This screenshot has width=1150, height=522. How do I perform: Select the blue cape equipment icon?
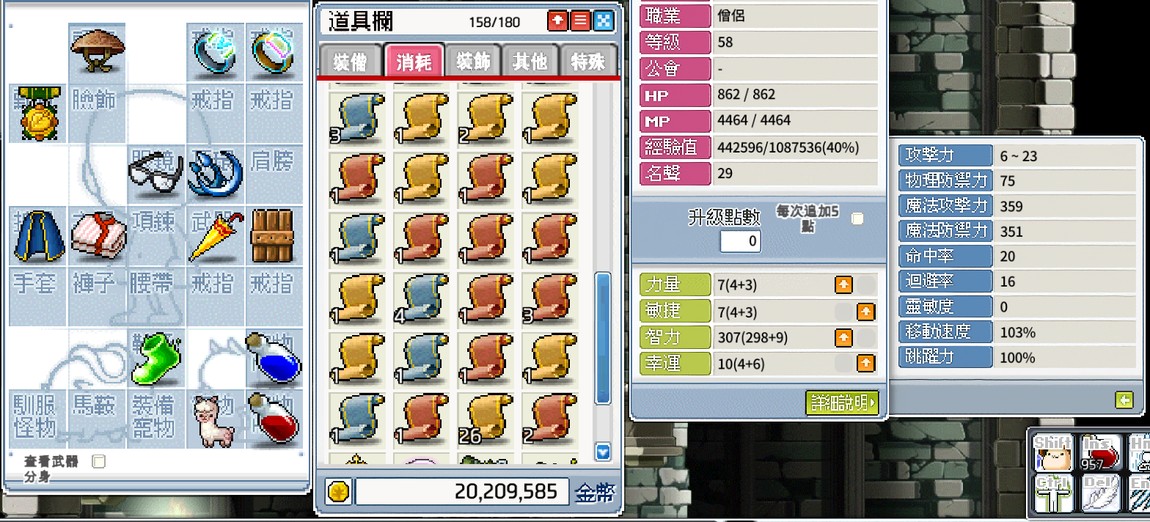[40, 236]
